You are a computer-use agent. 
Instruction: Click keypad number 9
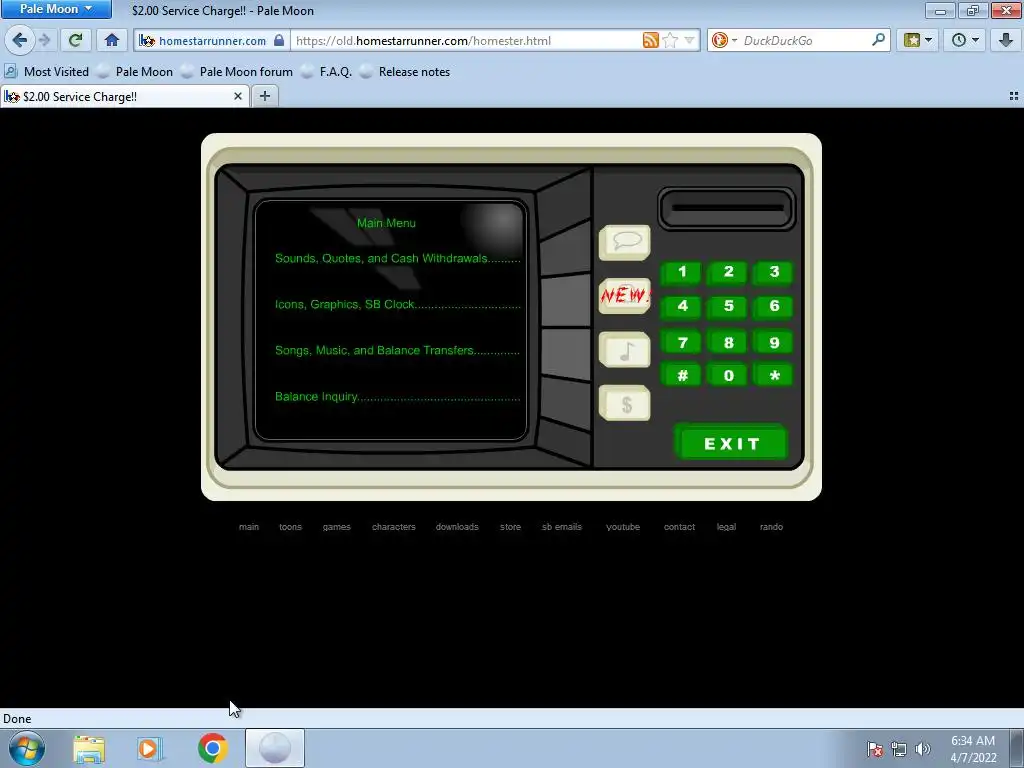(773, 343)
